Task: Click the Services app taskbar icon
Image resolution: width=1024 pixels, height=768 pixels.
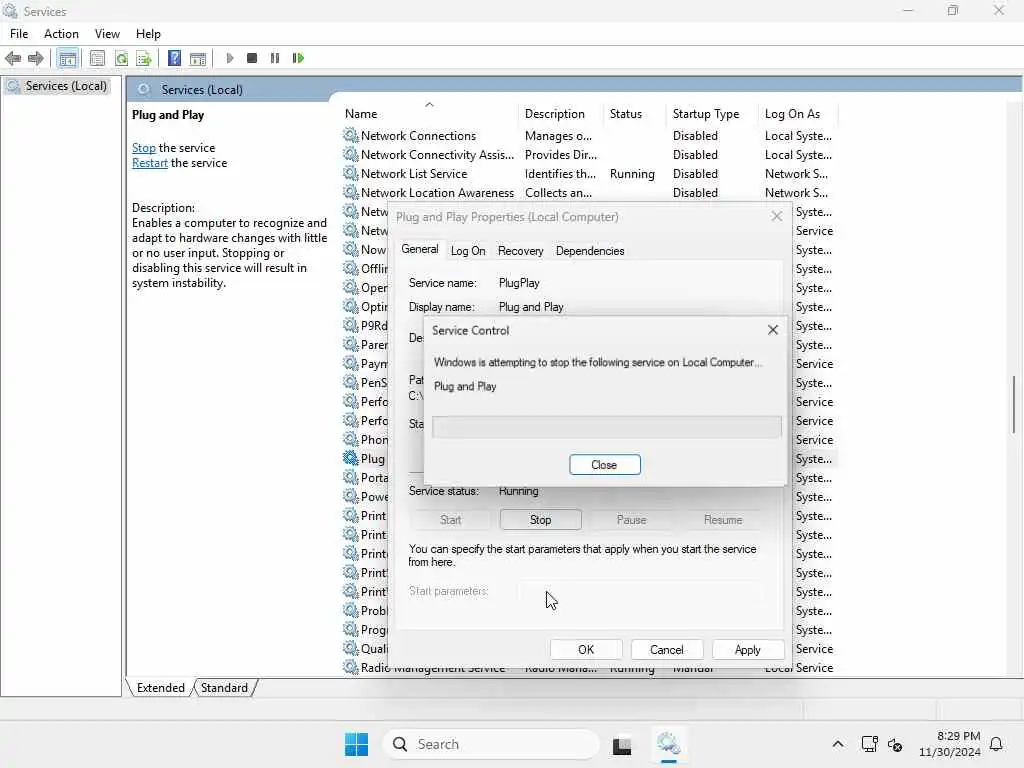Action: click(669, 744)
